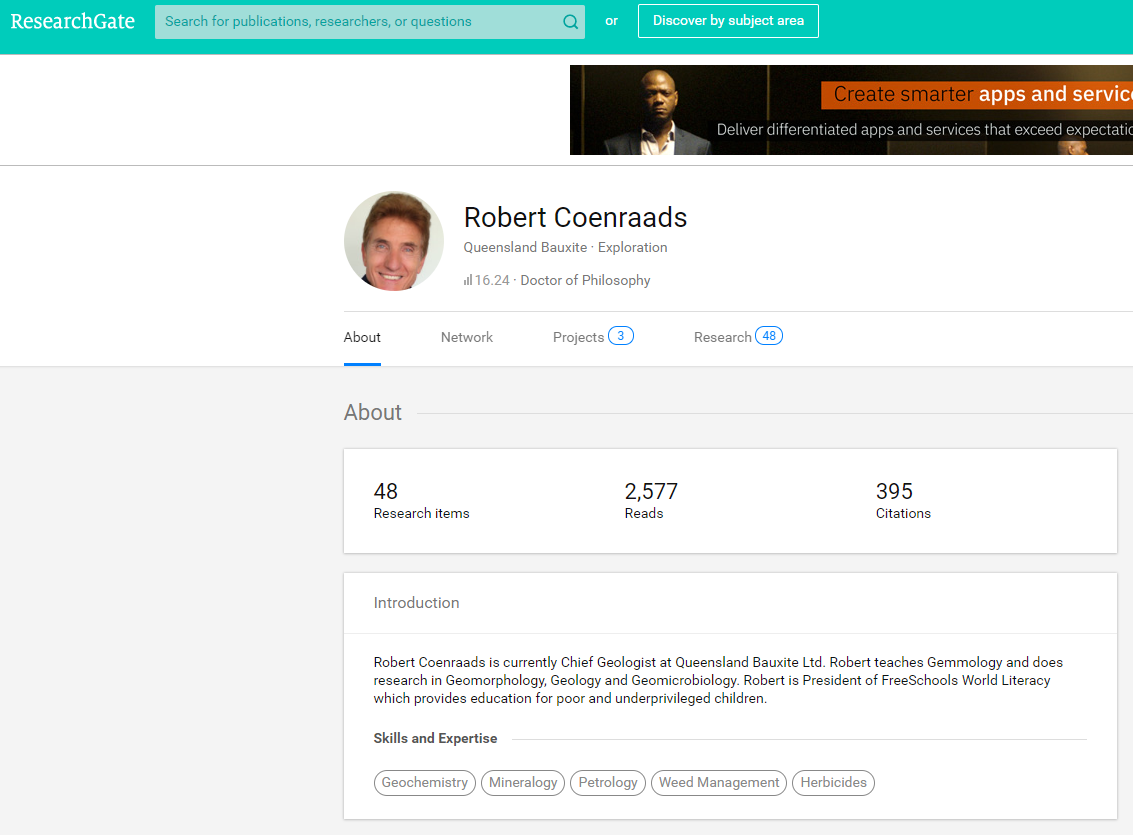1133x835 pixels.
Task: Click the 395 Citations stat
Action: click(903, 501)
